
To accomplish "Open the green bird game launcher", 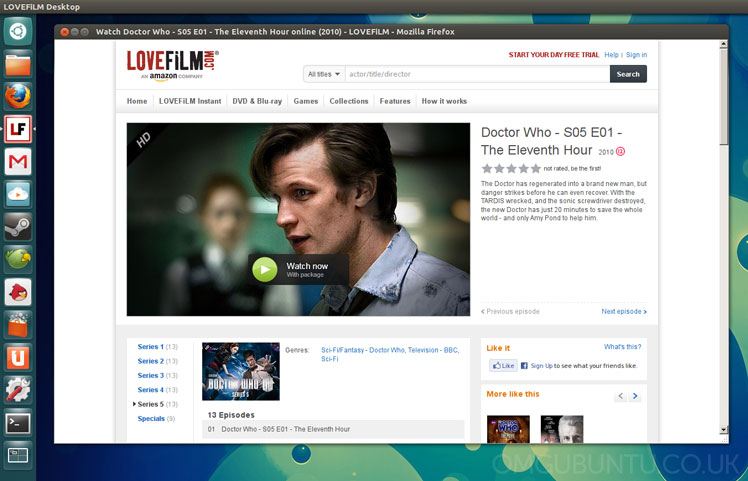I will [18, 260].
